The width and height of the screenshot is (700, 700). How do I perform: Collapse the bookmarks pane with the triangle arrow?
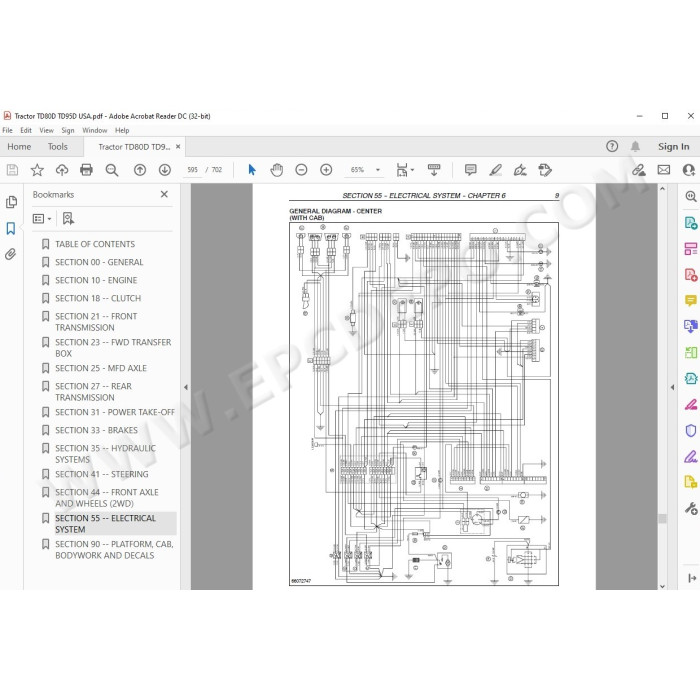click(186, 387)
